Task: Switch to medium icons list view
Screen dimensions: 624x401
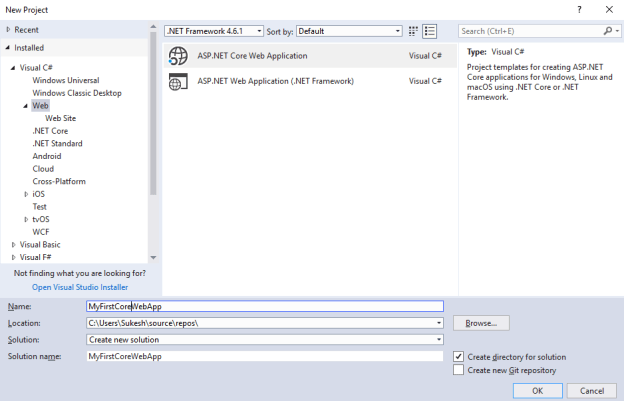Action: 429,31
